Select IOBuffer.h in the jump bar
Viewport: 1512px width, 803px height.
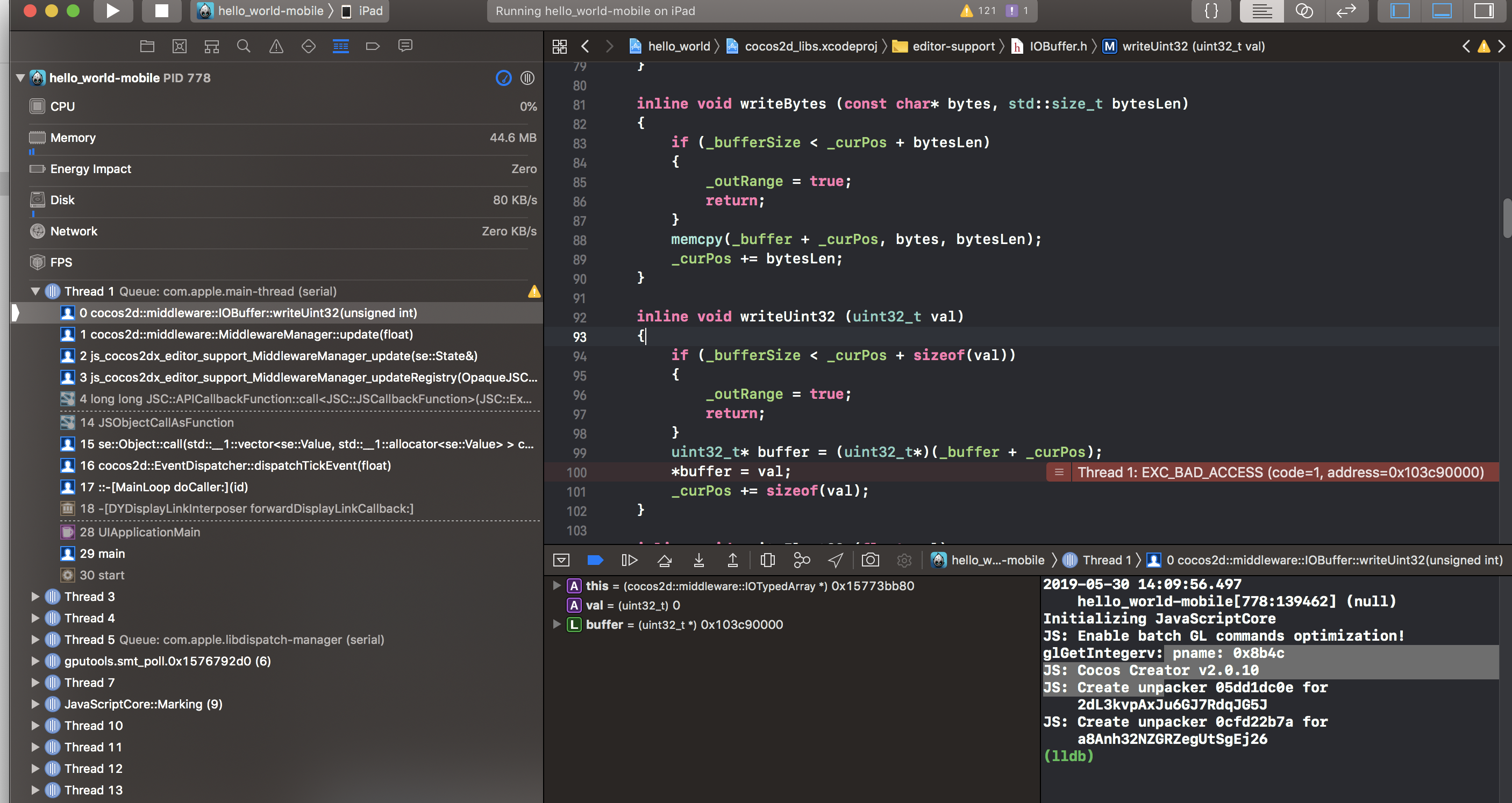point(1057,46)
